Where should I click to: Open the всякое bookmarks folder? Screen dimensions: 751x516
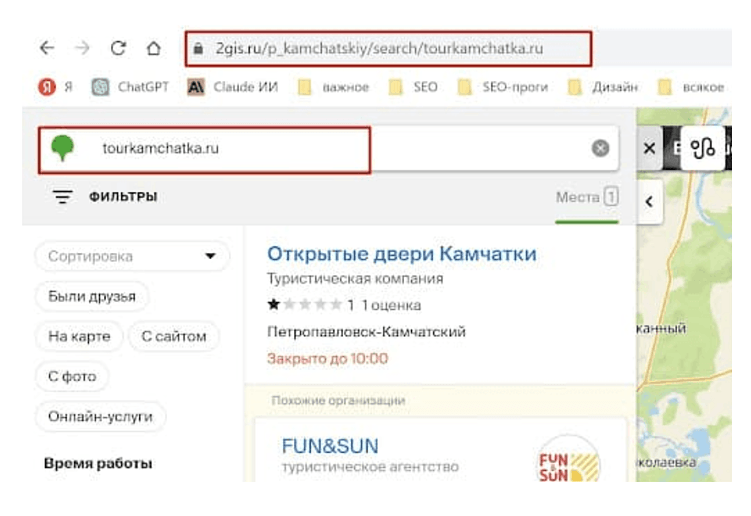pos(691,87)
